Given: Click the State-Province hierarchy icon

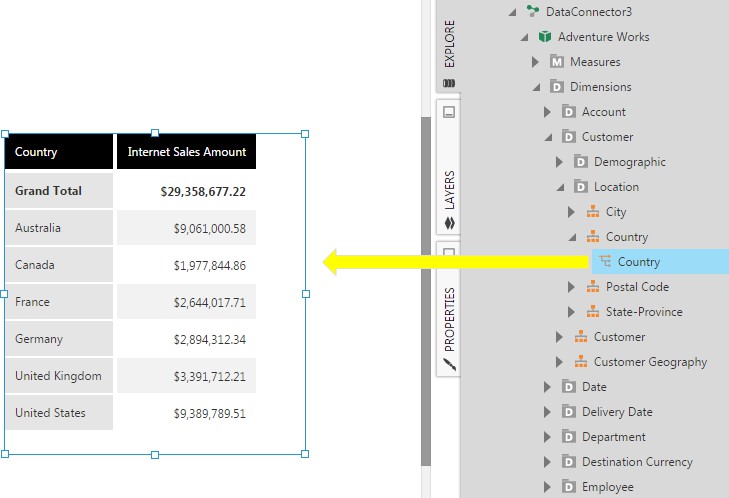Looking at the screenshot, I should [x=593, y=312].
